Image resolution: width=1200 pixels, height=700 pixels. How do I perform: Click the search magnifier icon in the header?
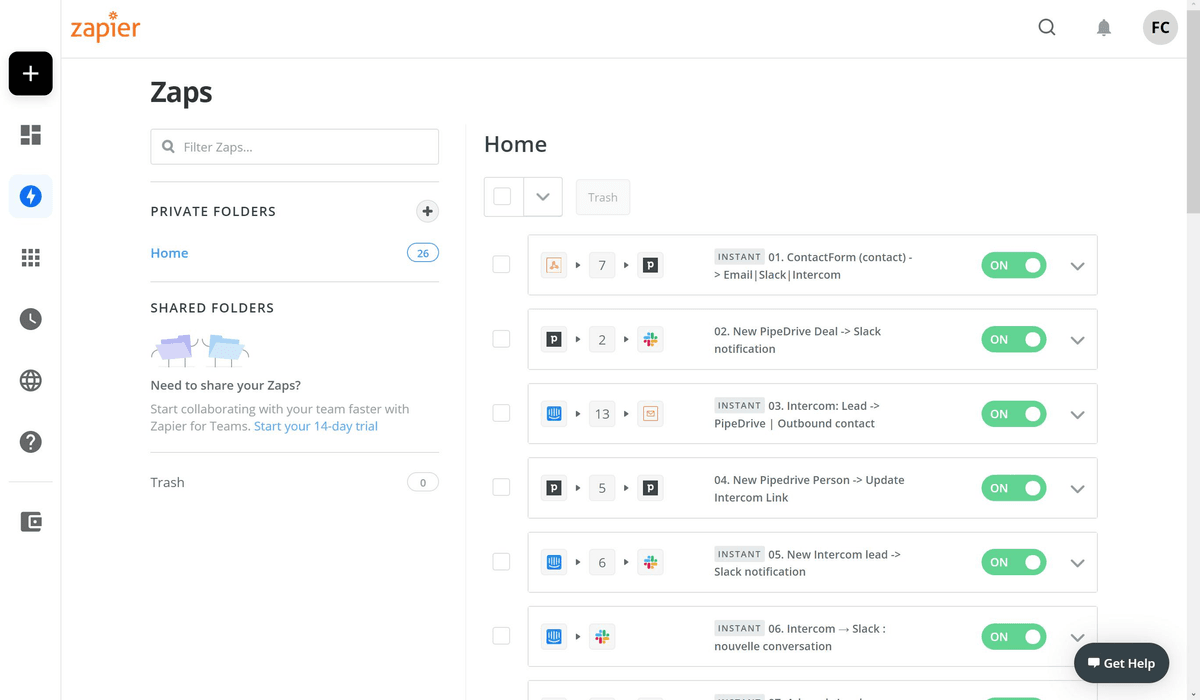click(1046, 27)
